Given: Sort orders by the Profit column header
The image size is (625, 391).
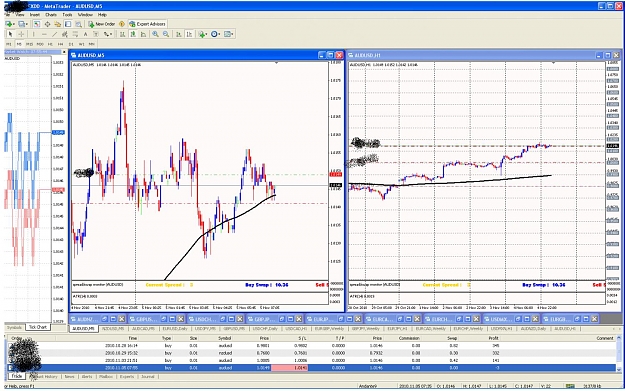Looking at the screenshot, I should [494, 338].
